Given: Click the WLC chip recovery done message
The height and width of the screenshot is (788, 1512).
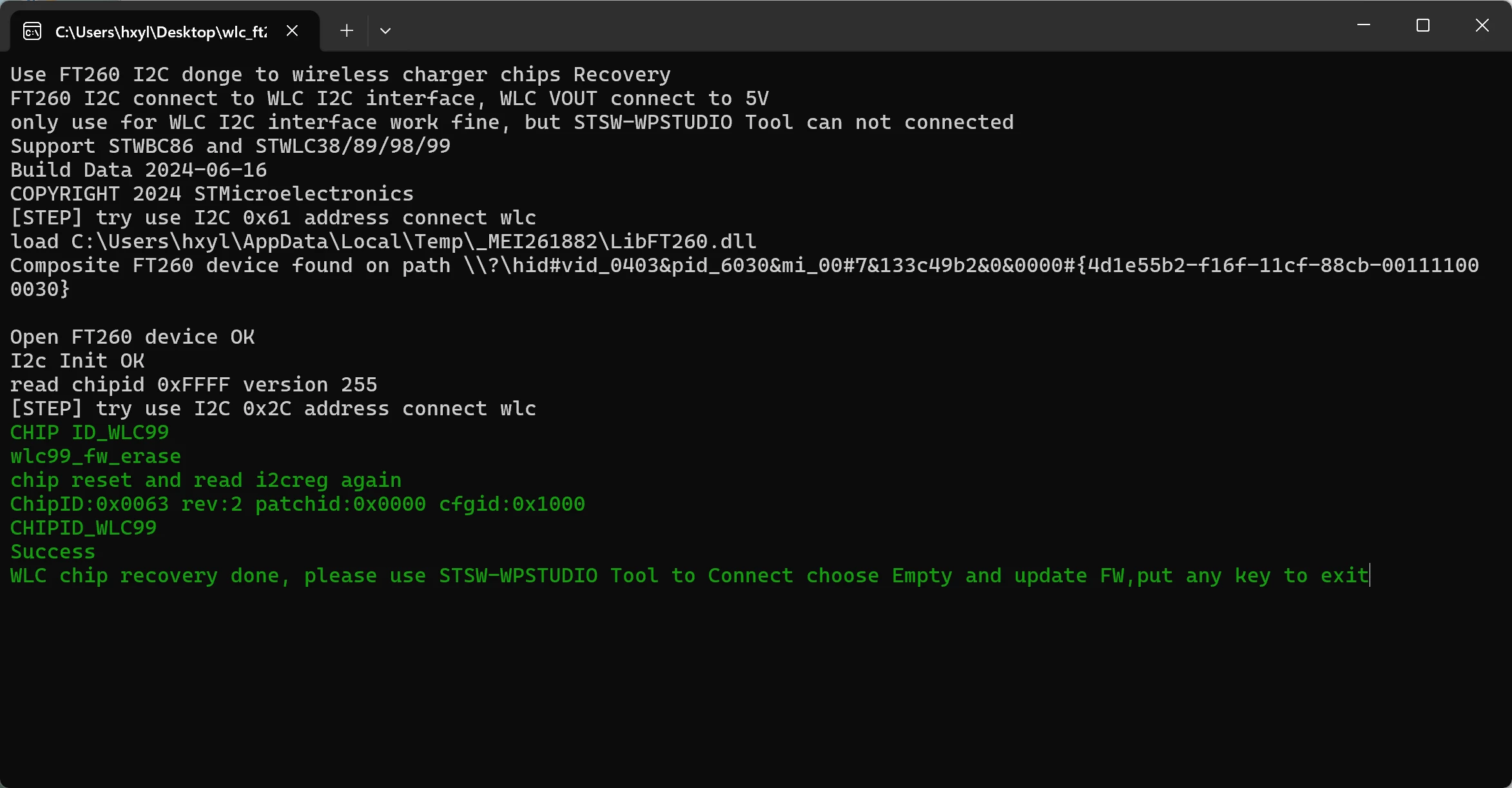Looking at the screenshot, I should (x=690, y=576).
